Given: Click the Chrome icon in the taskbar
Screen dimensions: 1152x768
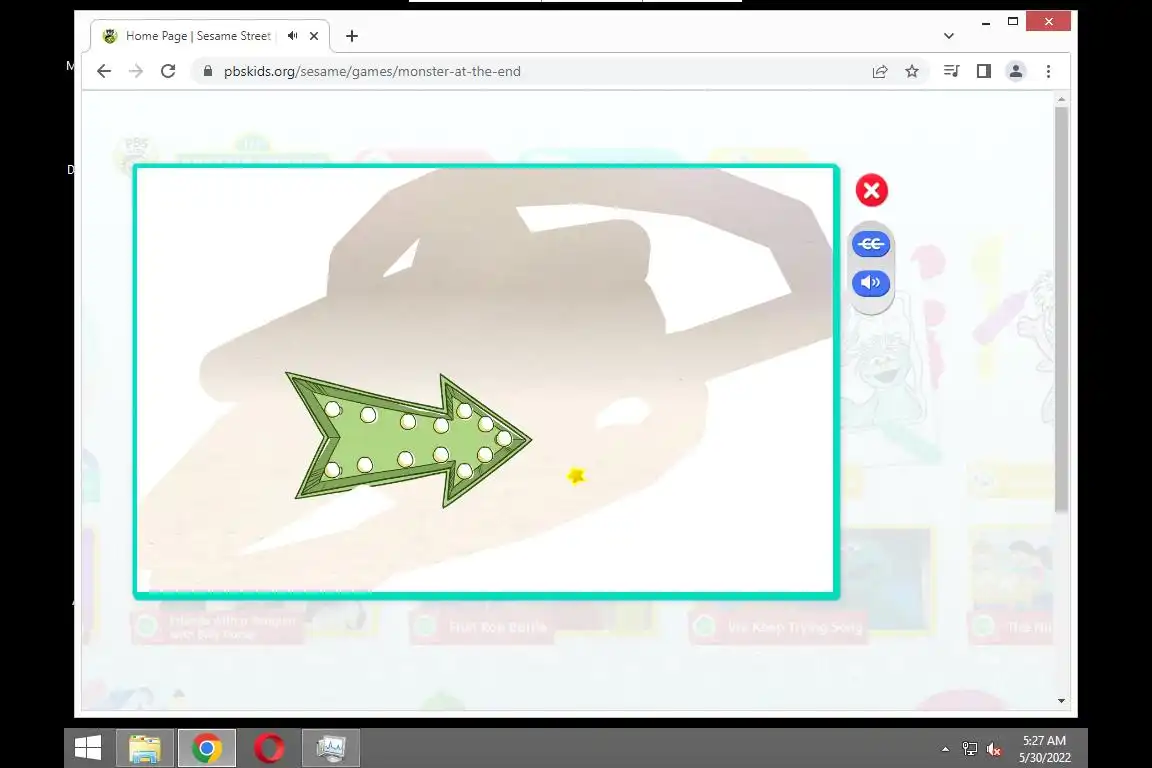Looking at the screenshot, I should tap(207, 748).
